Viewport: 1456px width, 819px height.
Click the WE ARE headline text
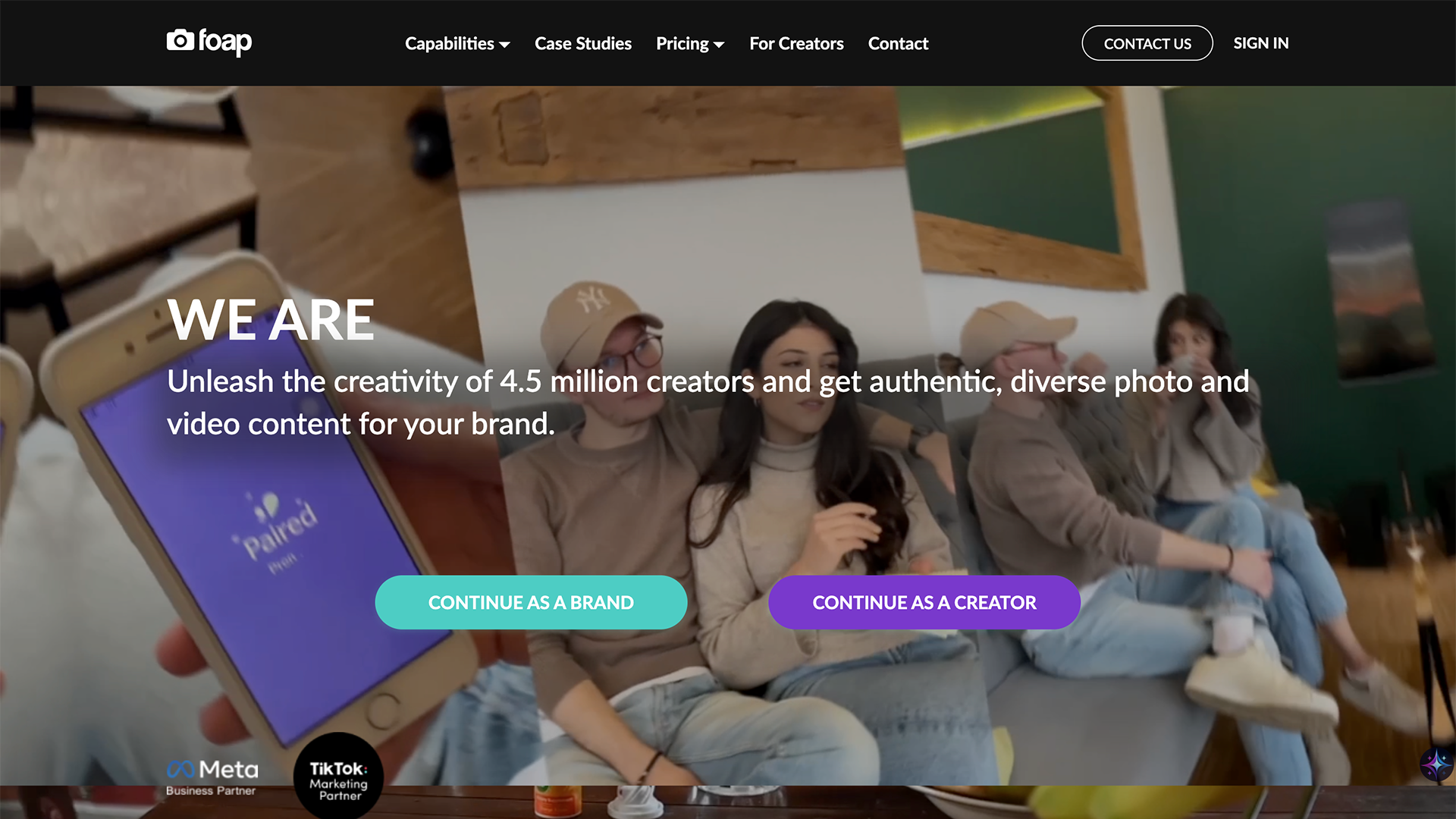pyautogui.click(x=271, y=319)
